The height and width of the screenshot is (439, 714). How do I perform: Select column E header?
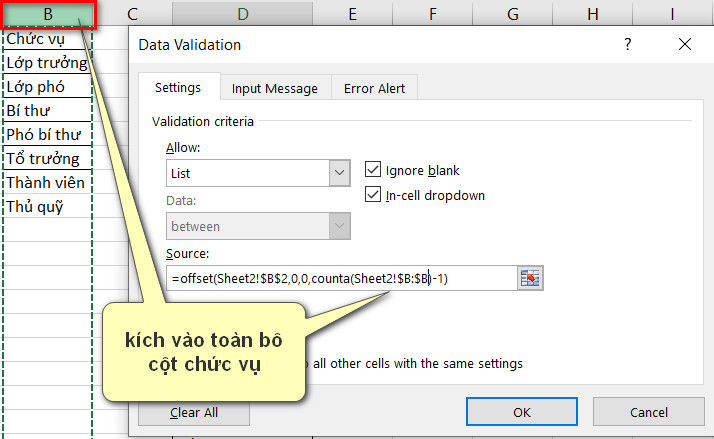[x=352, y=14]
